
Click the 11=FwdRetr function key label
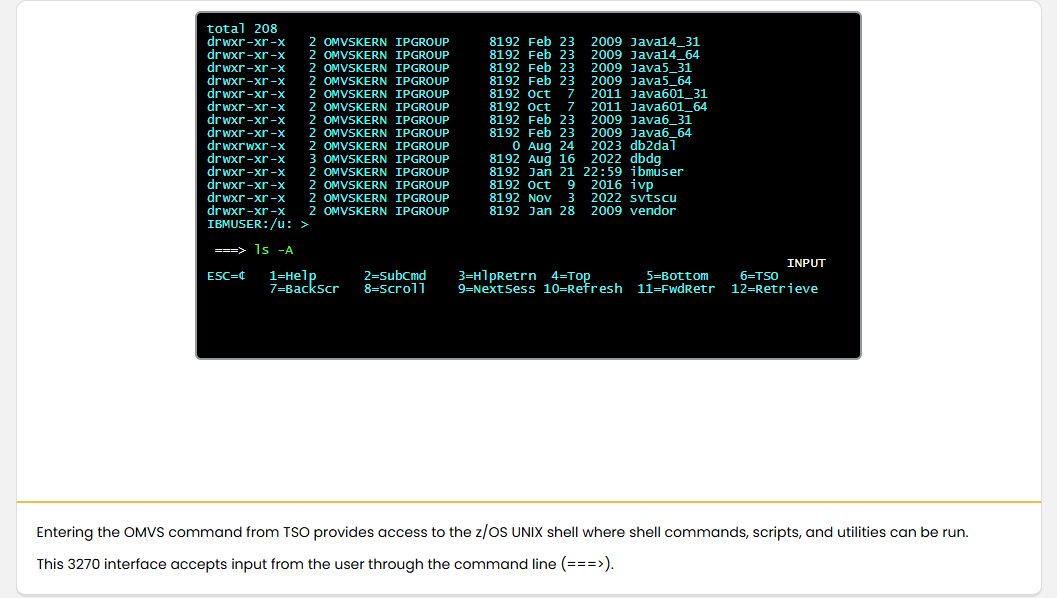pos(676,289)
